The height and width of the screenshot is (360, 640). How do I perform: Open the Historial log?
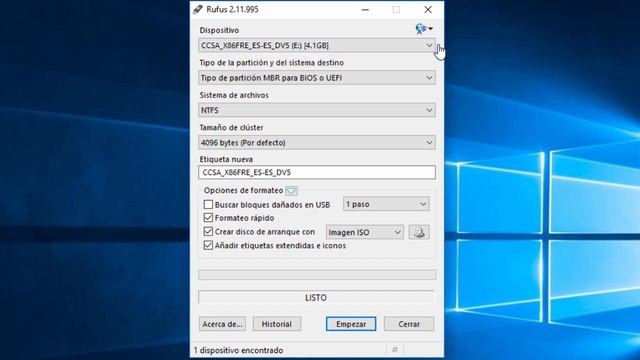(277, 324)
